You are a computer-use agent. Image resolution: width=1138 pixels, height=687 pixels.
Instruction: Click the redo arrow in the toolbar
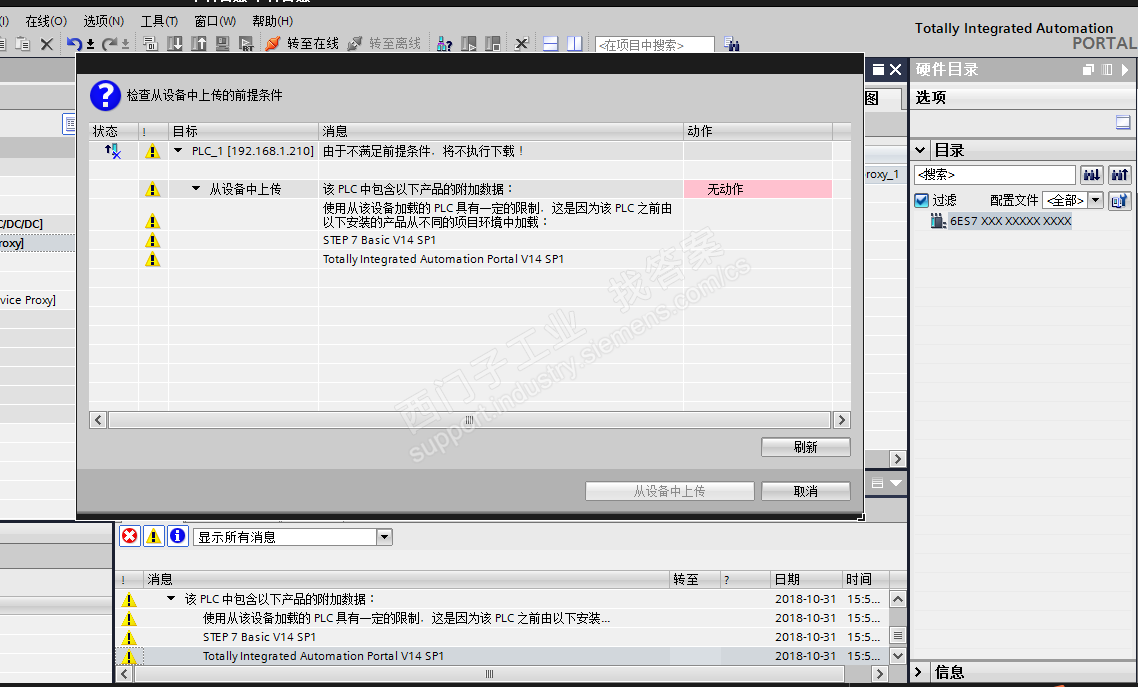(110, 44)
